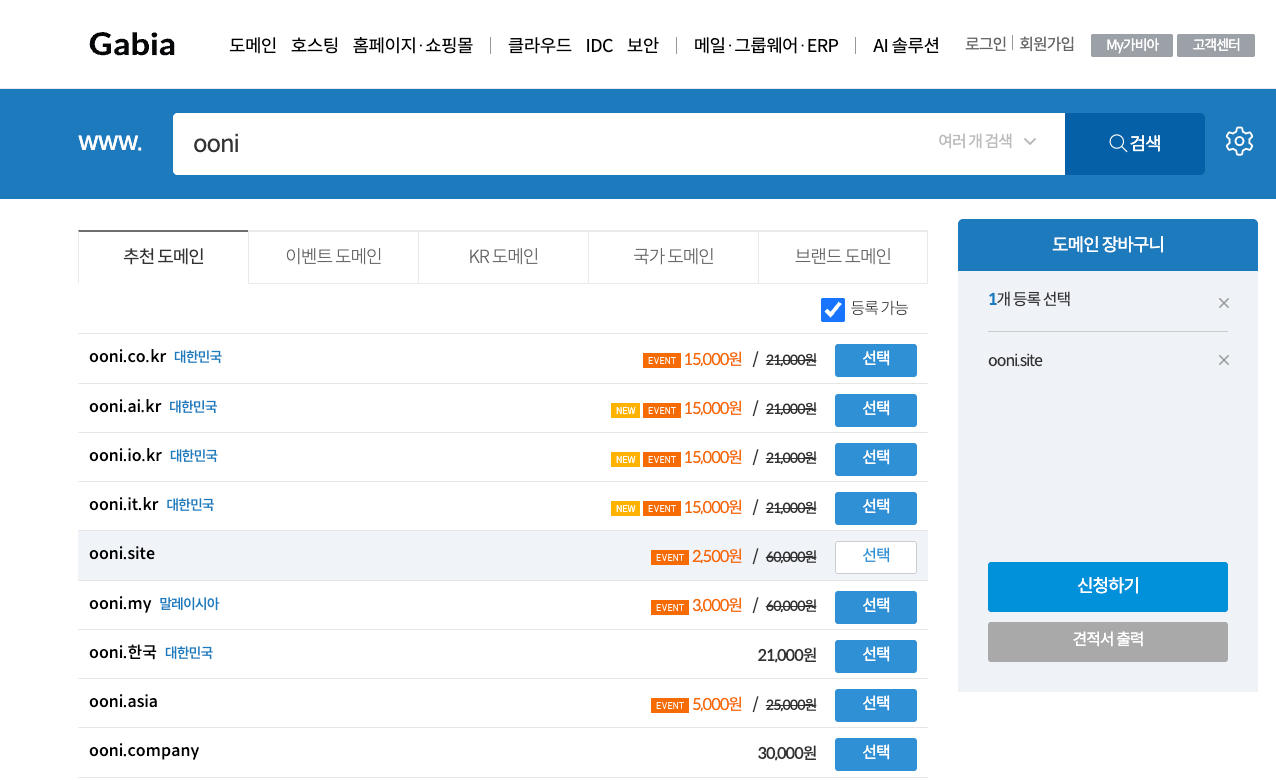This screenshot has width=1276, height=780.
Task: Click the 신청하기 apply button
Action: click(1108, 587)
